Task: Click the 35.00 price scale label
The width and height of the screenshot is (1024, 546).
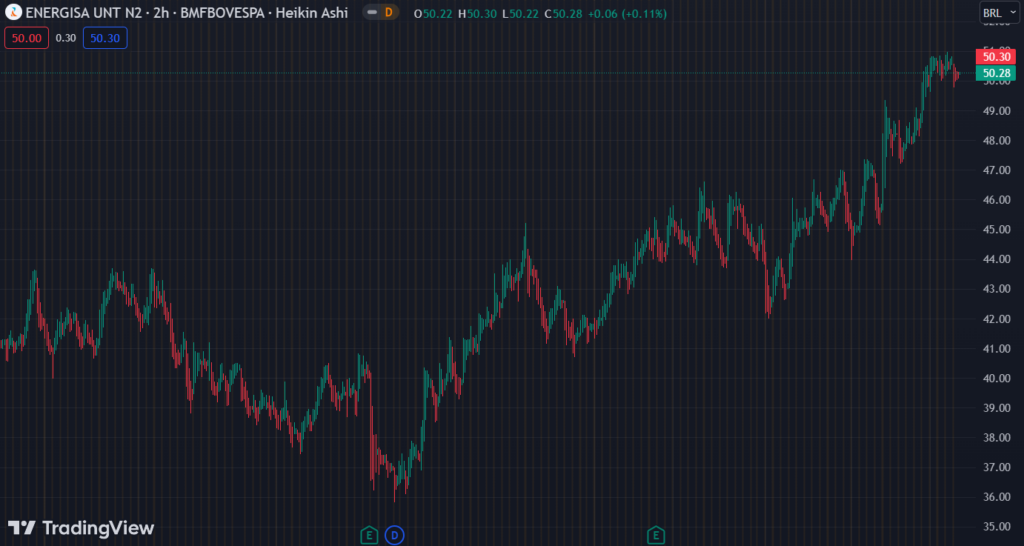Action: (997, 526)
